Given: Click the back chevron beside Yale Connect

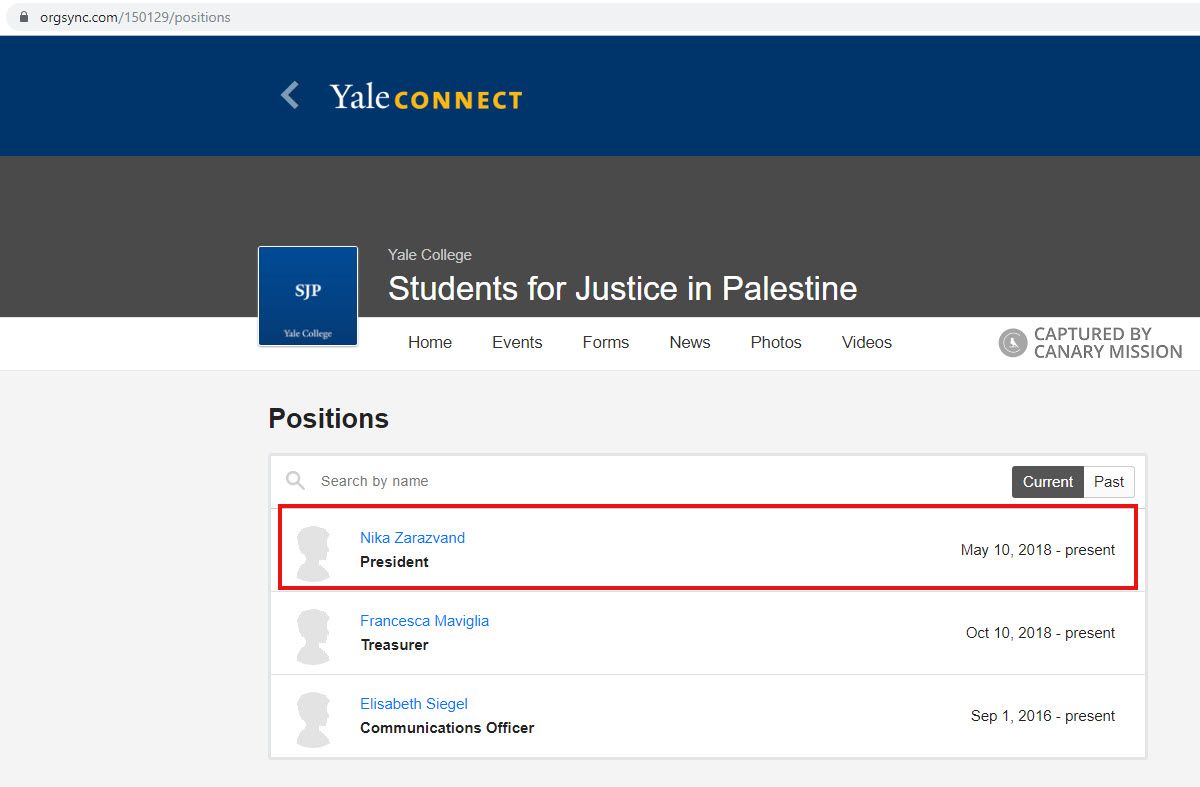Looking at the screenshot, I should [x=290, y=96].
